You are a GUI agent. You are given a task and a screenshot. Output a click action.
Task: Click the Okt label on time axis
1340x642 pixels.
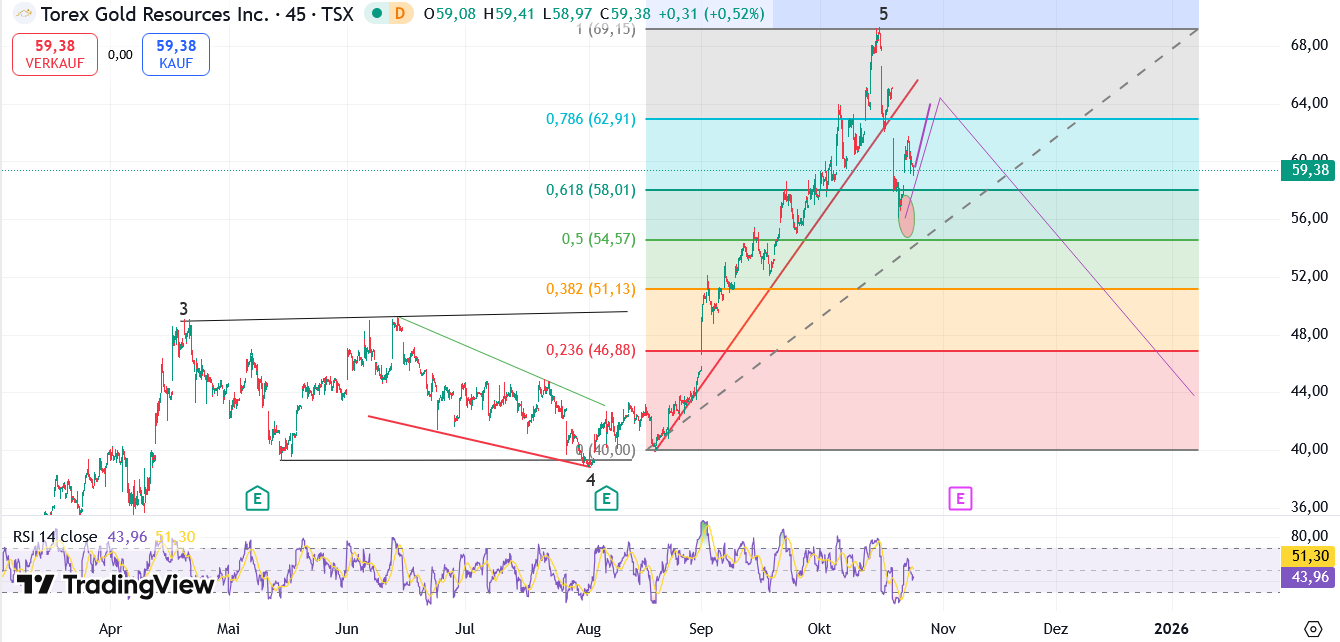[x=820, y=629]
